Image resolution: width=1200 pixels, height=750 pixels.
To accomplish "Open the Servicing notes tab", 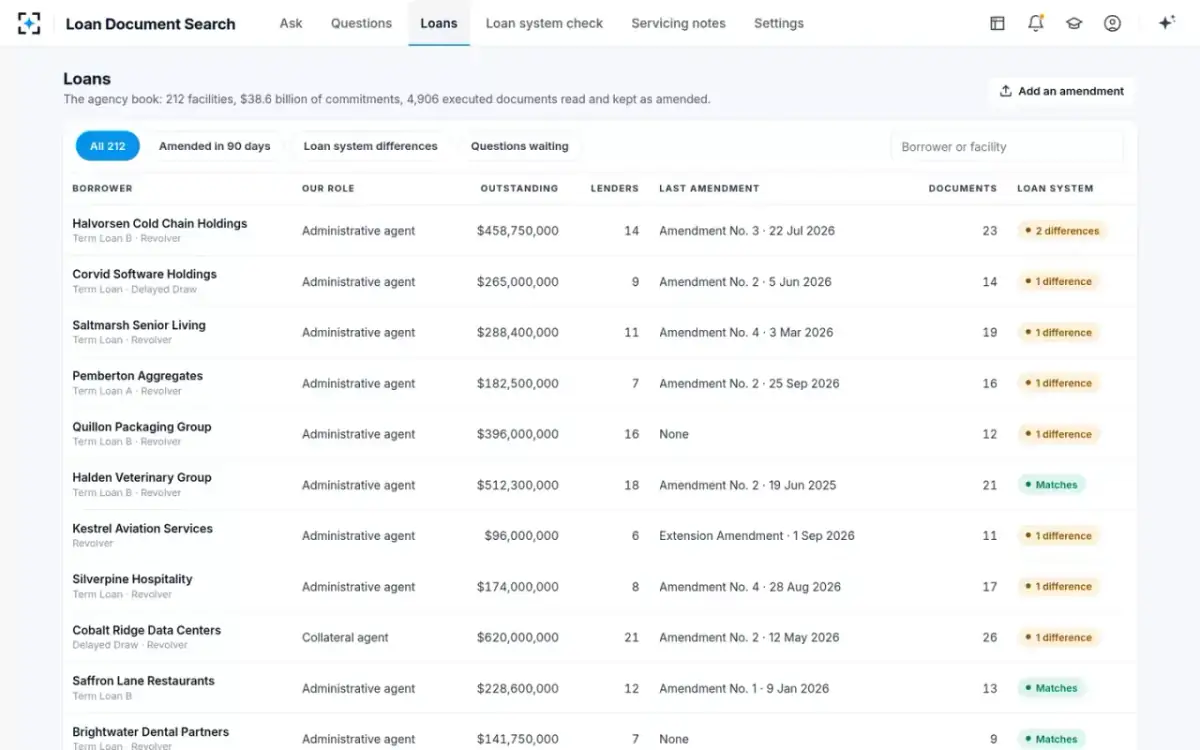I will (678, 23).
